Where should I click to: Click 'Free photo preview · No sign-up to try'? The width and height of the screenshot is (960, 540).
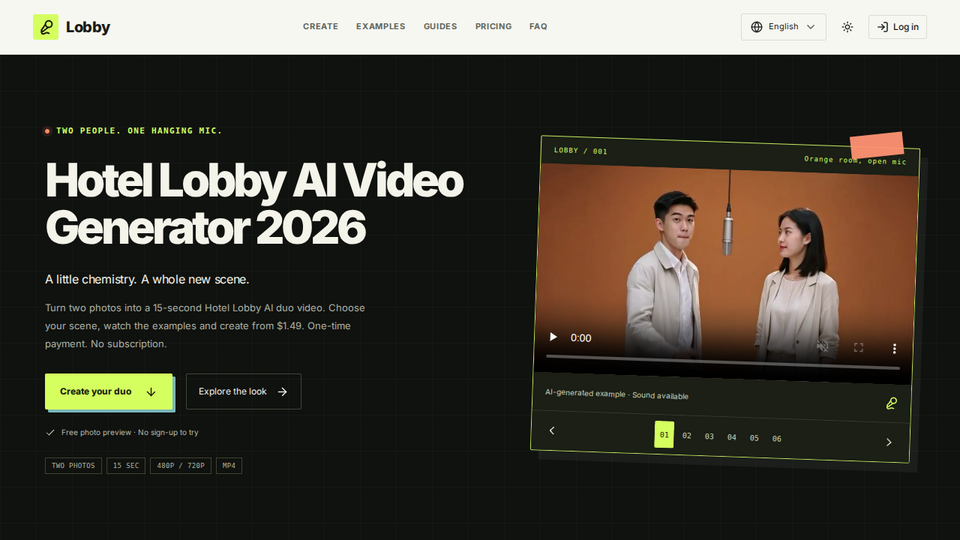(x=130, y=432)
